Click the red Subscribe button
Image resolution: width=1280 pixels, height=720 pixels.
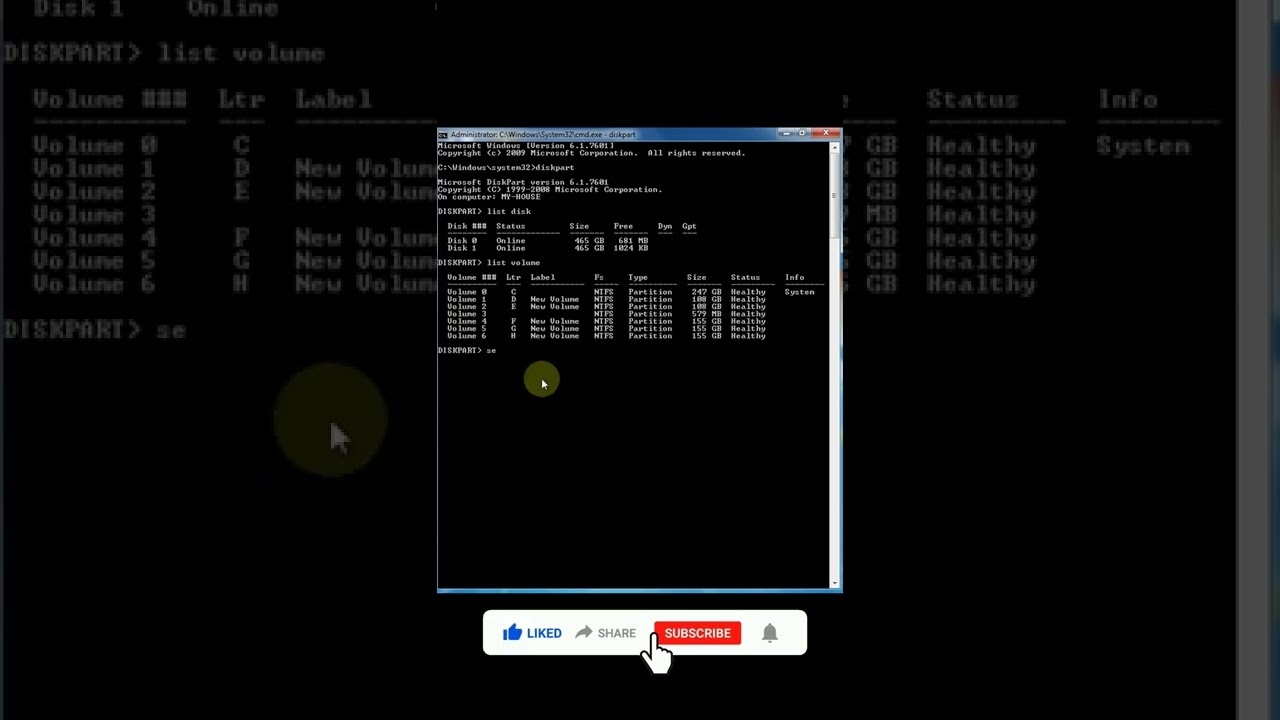coord(697,633)
